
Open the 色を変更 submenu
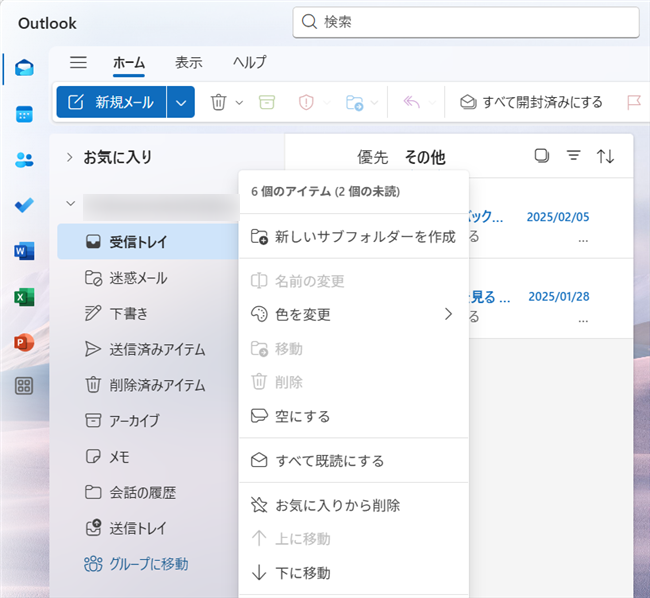(353, 314)
